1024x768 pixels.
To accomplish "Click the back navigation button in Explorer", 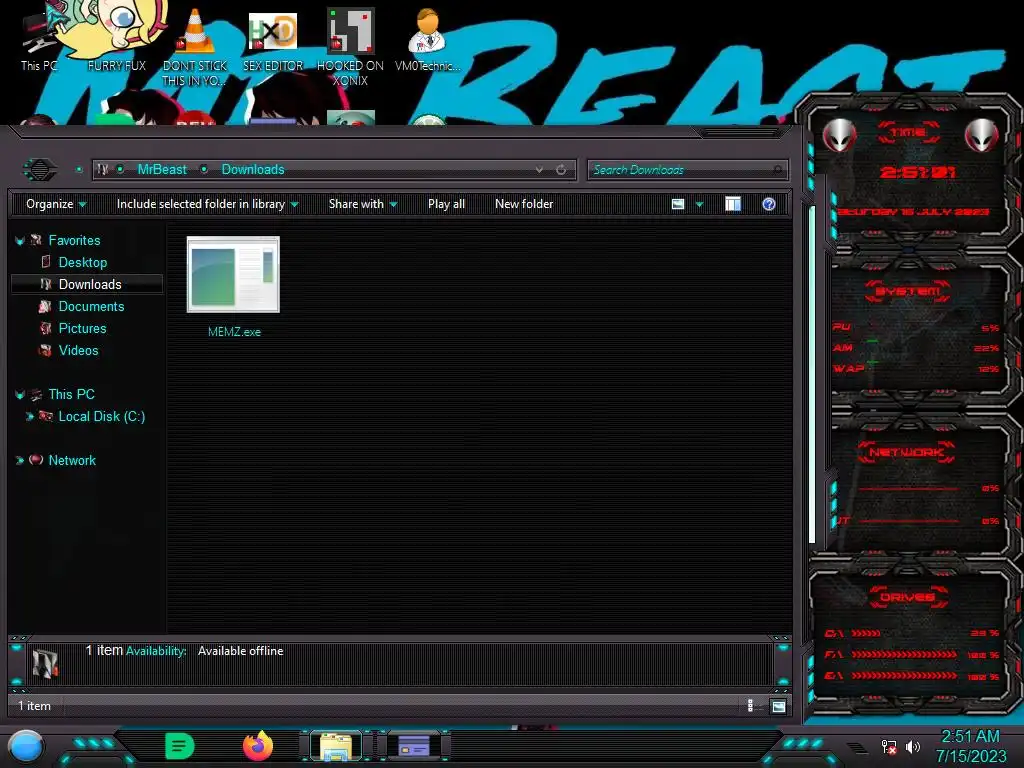I will coord(40,170).
